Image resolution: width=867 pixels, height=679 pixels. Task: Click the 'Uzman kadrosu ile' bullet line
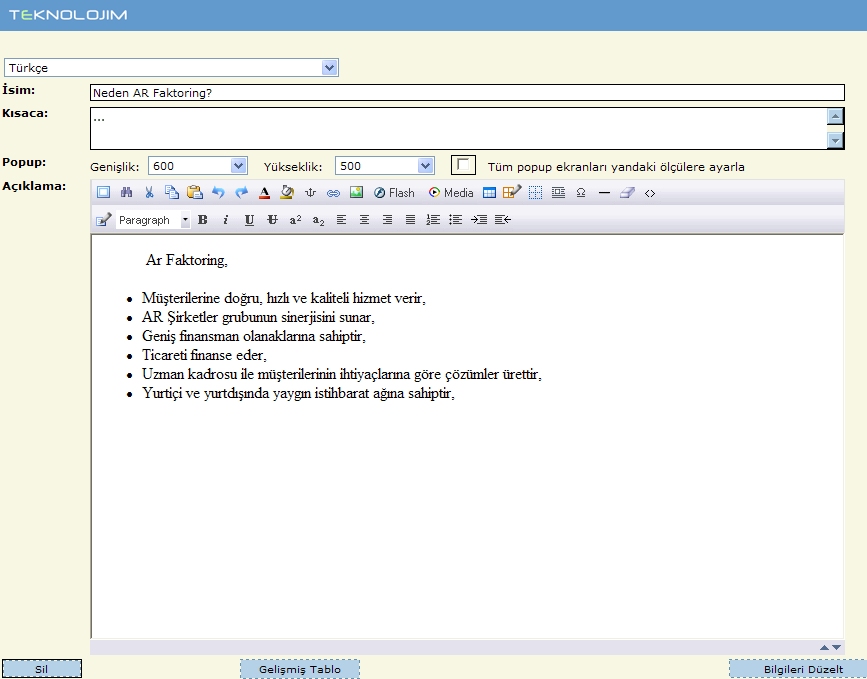[342, 374]
